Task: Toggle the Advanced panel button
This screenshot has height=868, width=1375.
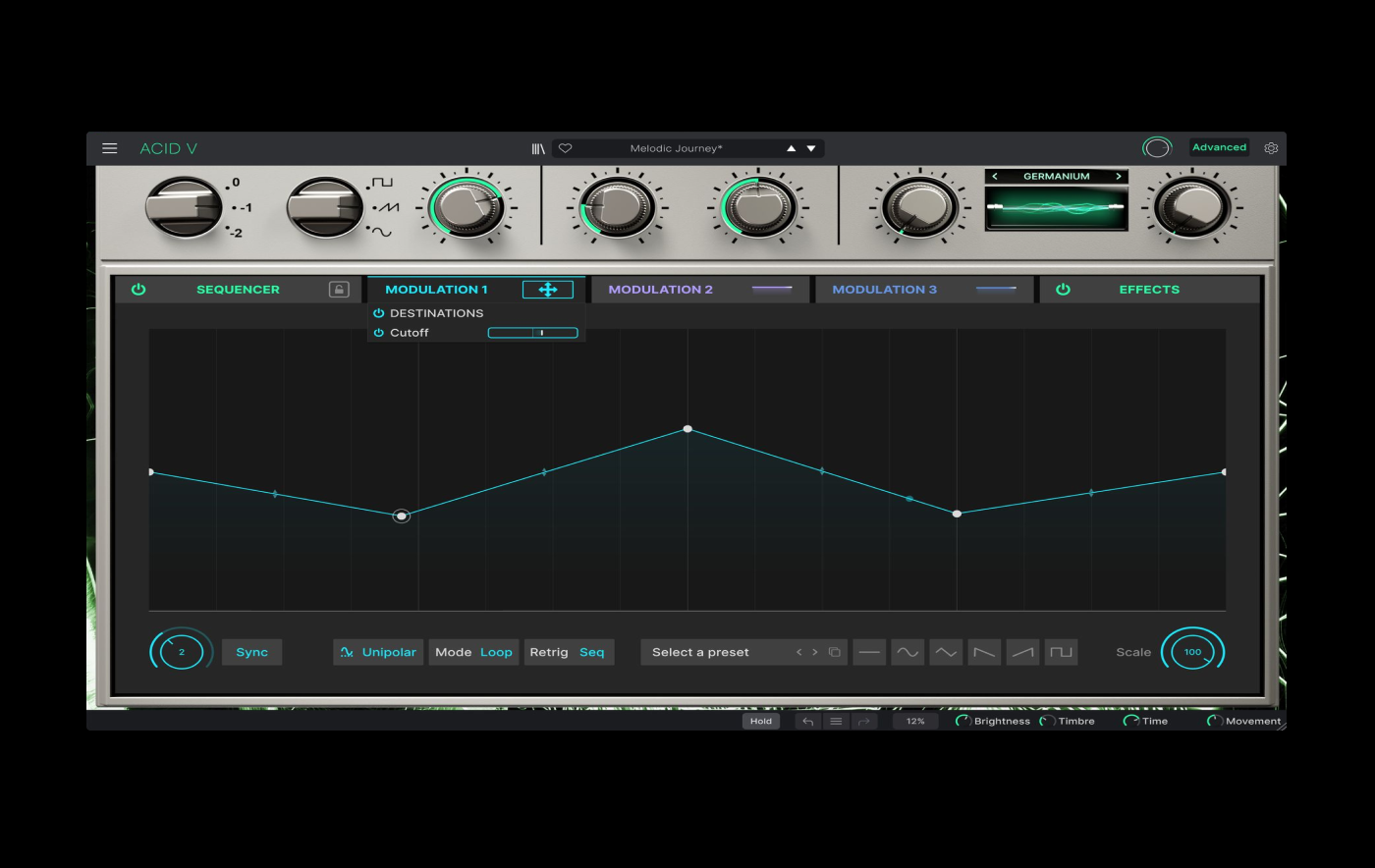Action: click(1219, 147)
